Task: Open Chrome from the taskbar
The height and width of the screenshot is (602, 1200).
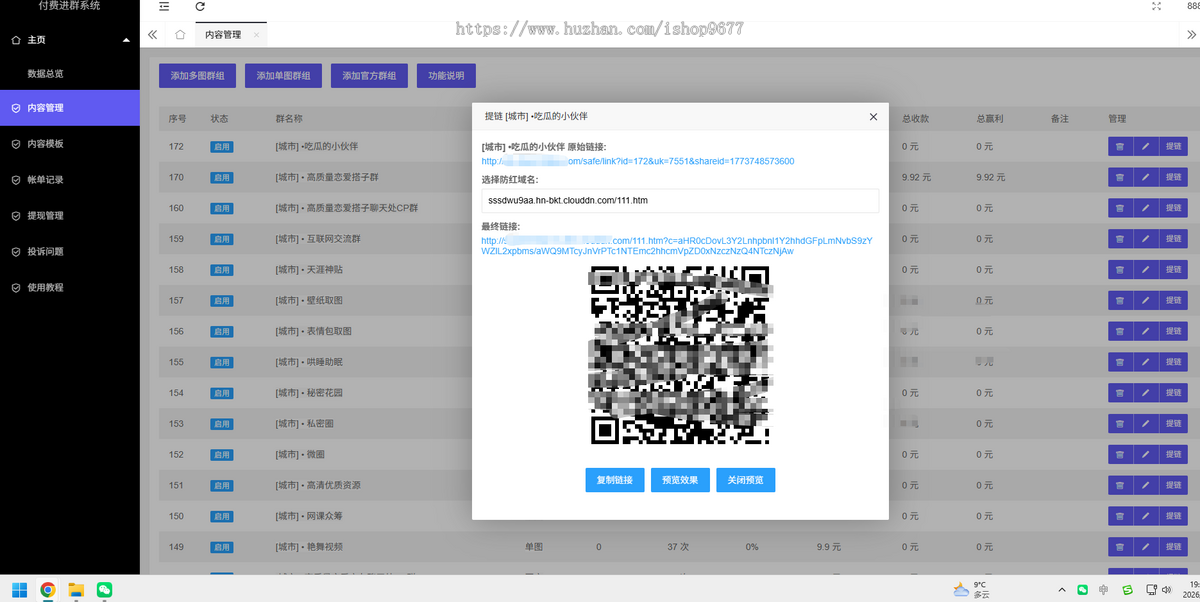Action: 48,589
